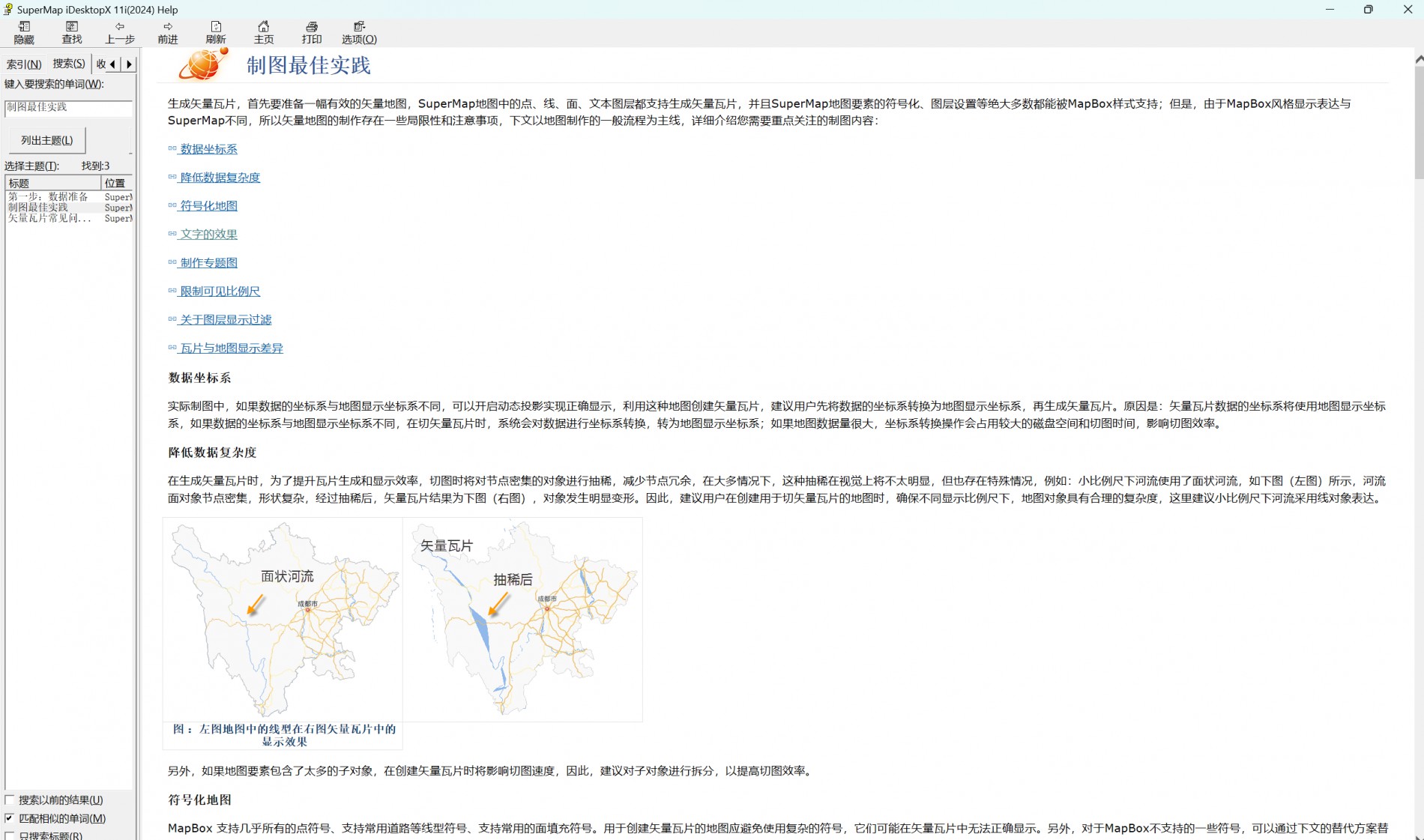The height and width of the screenshot is (840, 1424).
Task: Switch to the 索引(N) tab
Action: click(24, 64)
